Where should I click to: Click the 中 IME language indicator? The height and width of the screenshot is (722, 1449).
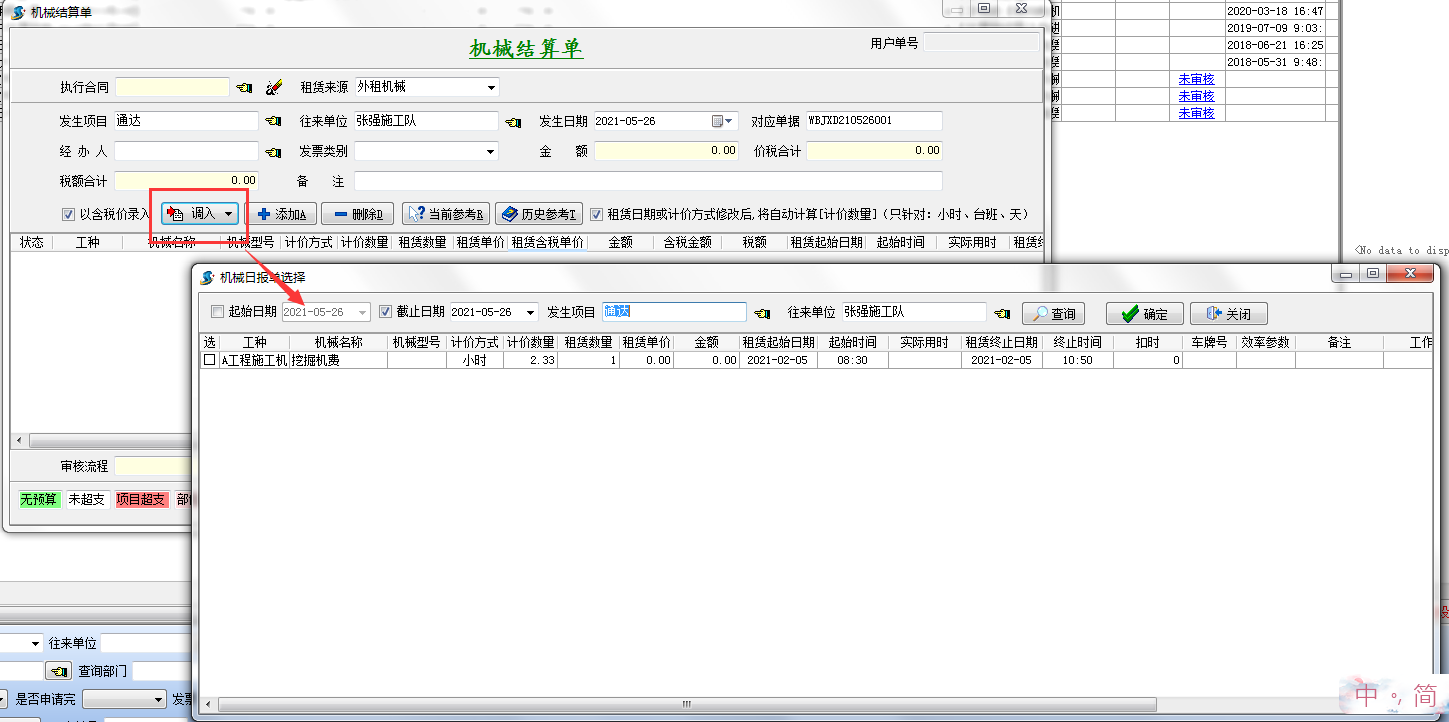pos(1367,695)
